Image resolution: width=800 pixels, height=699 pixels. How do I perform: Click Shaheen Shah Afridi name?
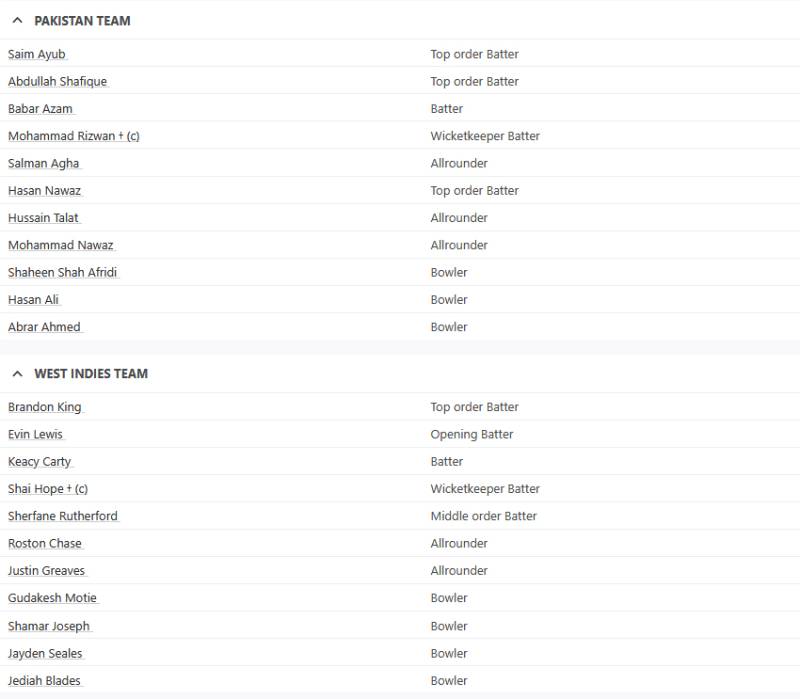62,272
